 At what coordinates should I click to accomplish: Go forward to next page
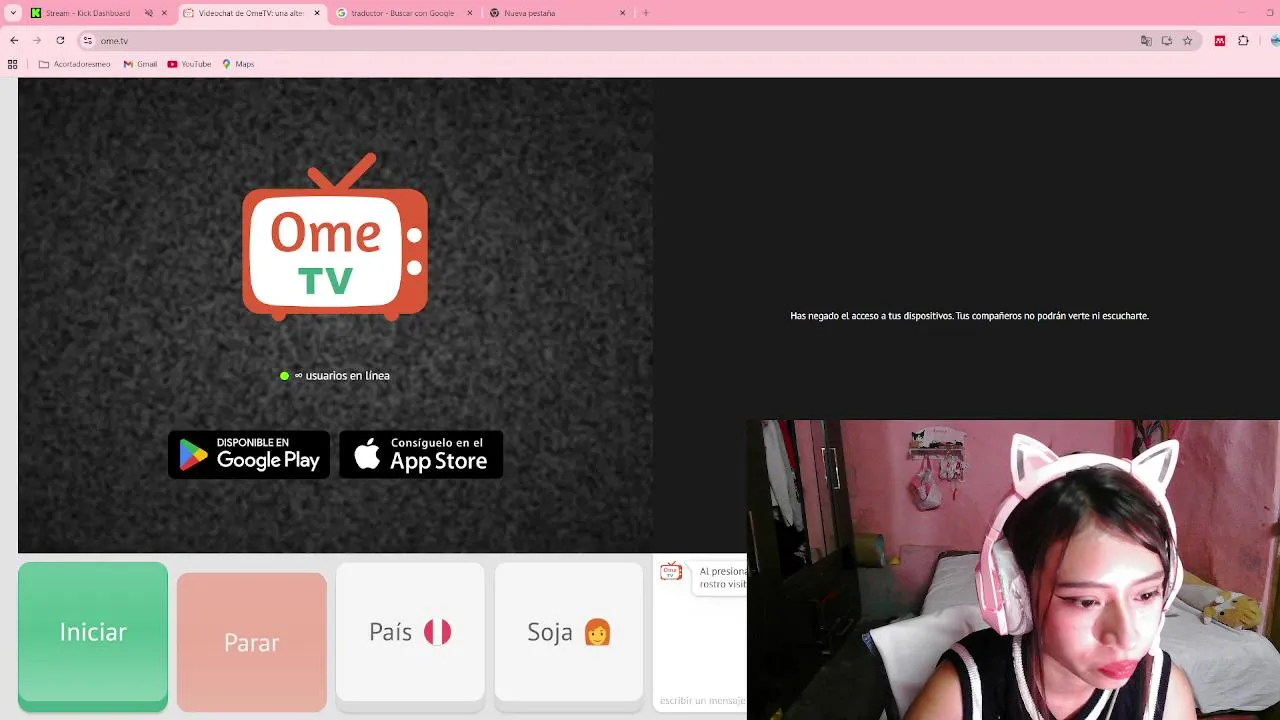coord(37,41)
